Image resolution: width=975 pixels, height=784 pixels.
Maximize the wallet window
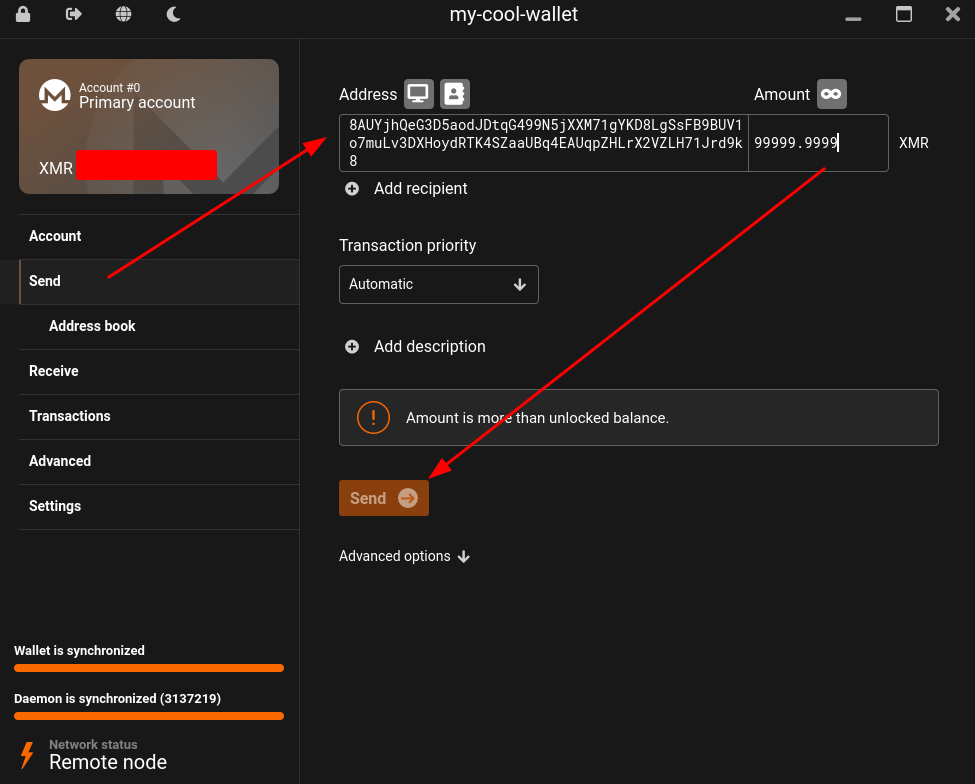[x=903, y=14]
